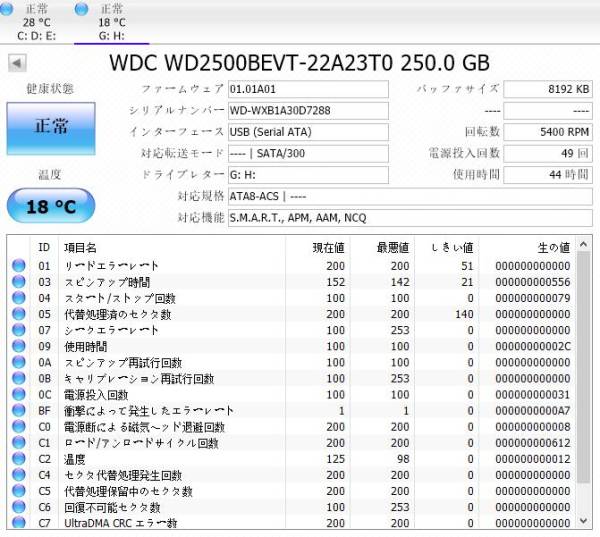This screenshot has width=600, height=537.
Task: Click threshold value 140 in row 05
Action: [464, 314]
